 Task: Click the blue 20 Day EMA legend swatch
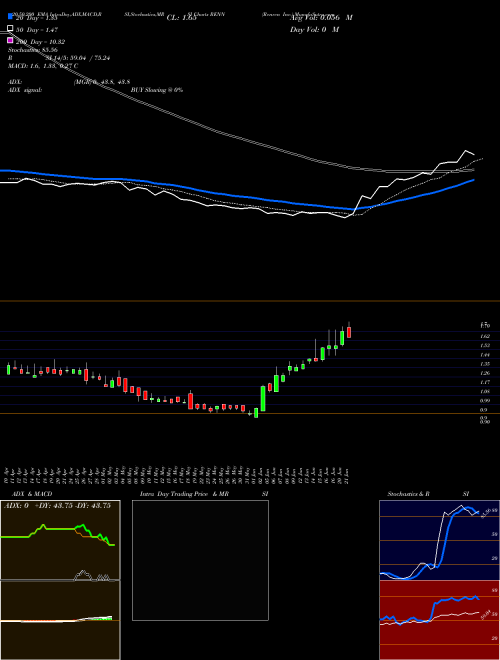click(x=10, y=16)
